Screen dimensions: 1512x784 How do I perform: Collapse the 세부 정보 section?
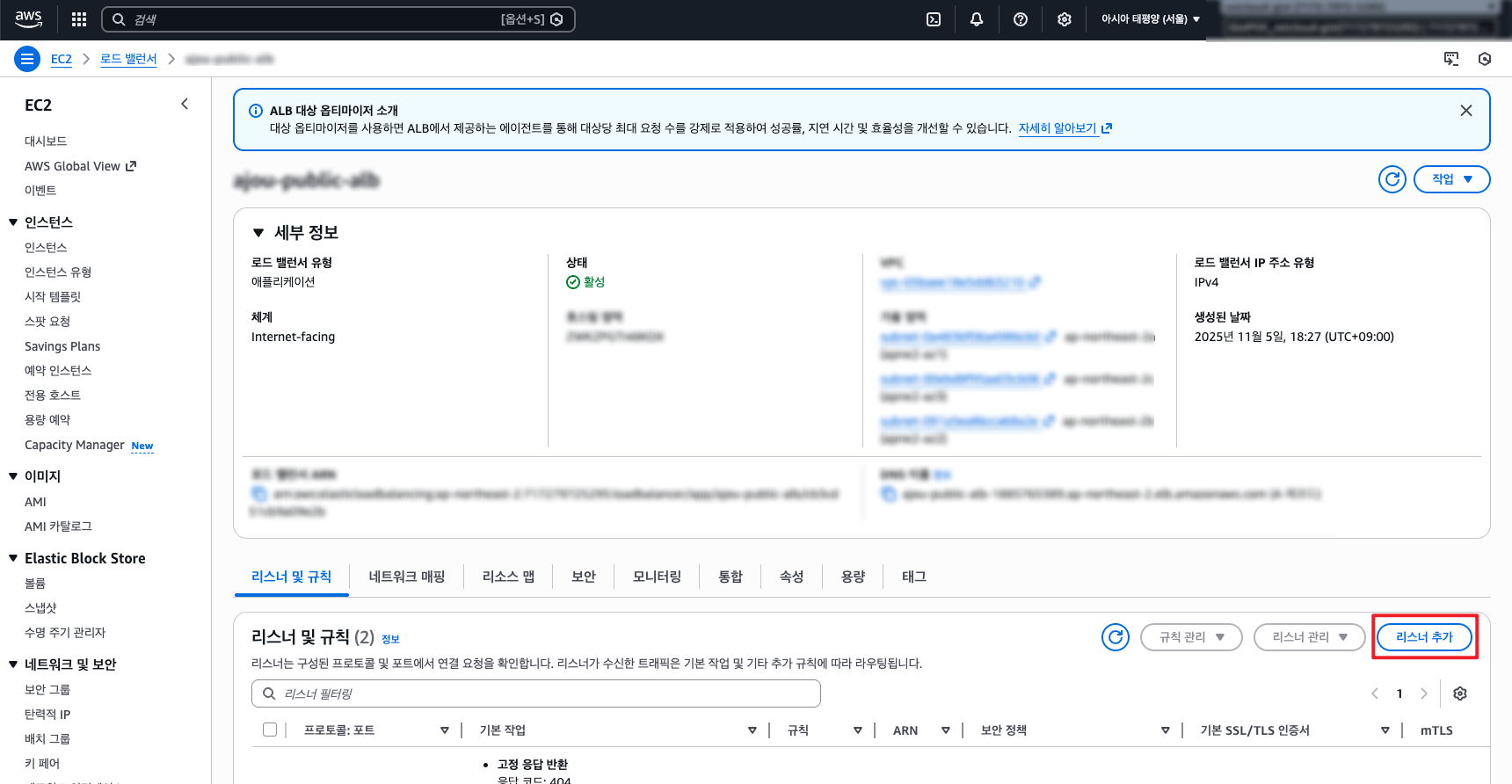pos(258,233)
